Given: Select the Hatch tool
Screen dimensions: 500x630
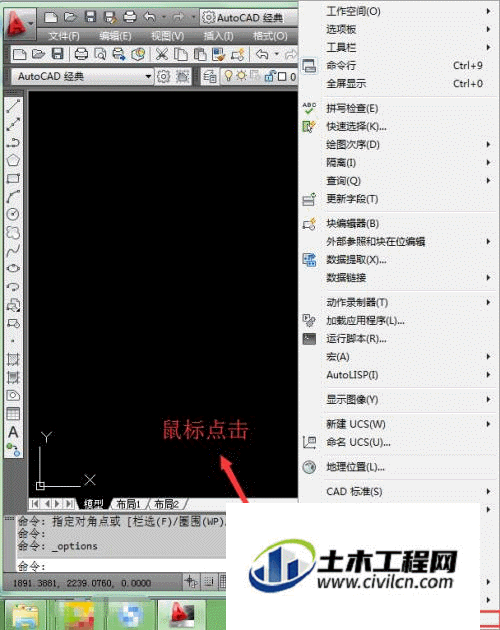Looking at the screenshot, I should tap(13, 359).
